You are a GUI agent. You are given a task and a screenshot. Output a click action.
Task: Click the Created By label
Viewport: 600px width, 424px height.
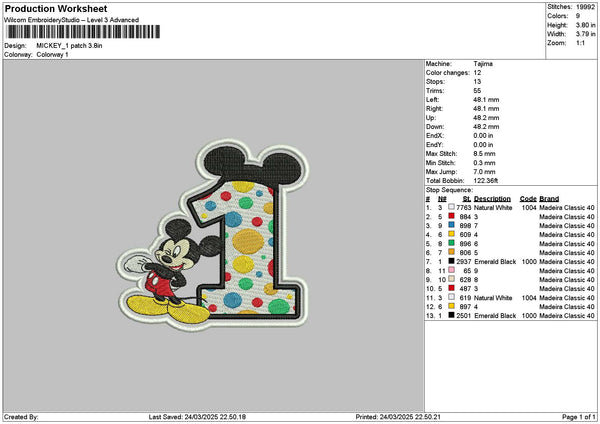[21, 417]
